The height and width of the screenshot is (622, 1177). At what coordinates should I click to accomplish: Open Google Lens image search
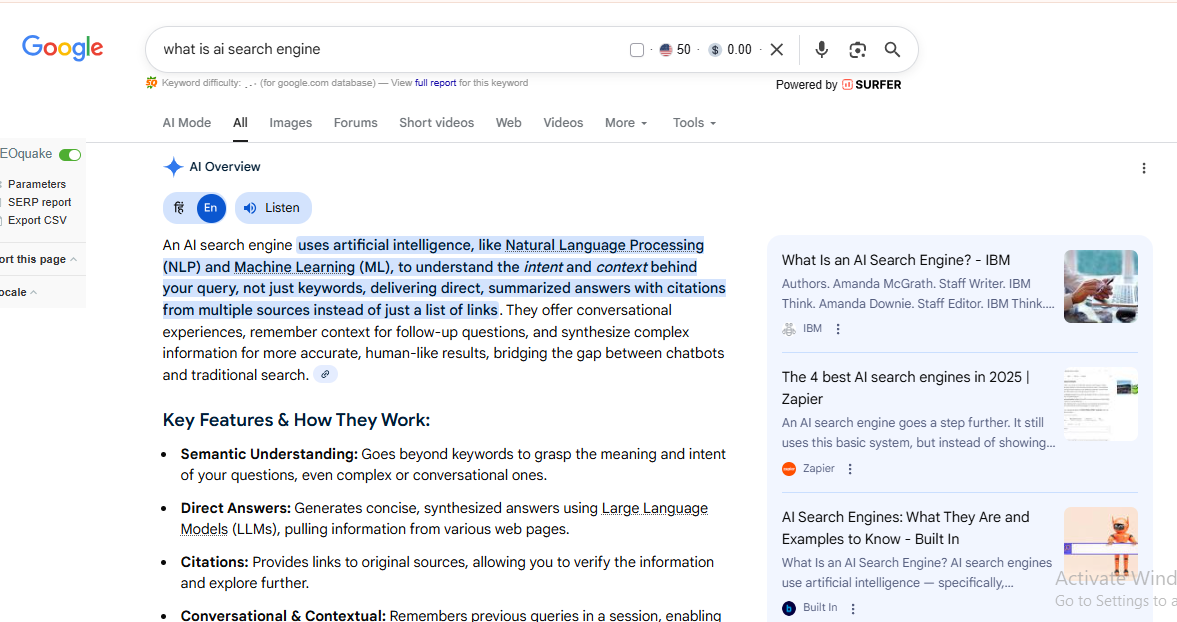pos(857,50)
